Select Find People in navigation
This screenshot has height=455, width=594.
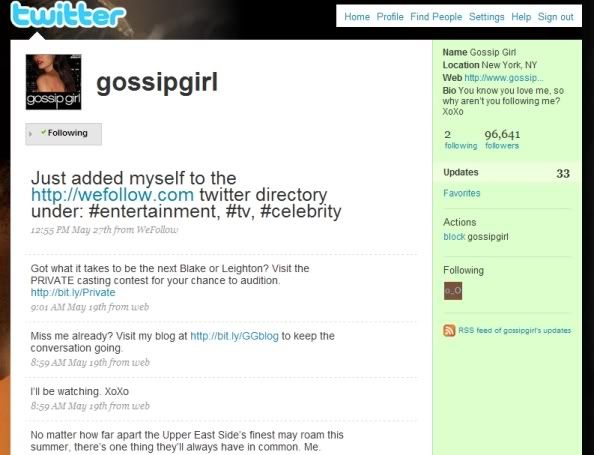pyautogui.click(x=436, y=17)
